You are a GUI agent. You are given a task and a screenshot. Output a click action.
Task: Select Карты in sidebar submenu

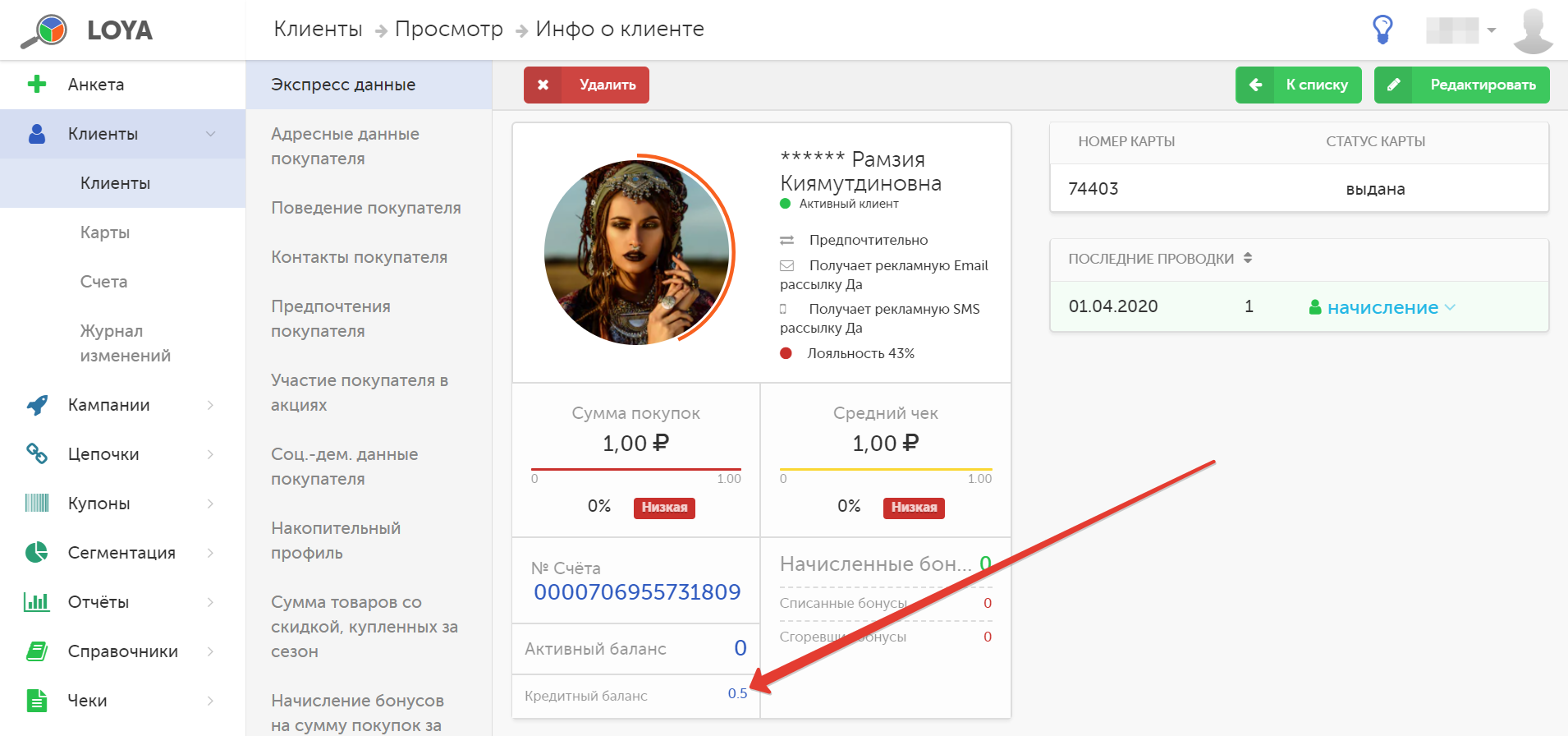coord(123,232)
